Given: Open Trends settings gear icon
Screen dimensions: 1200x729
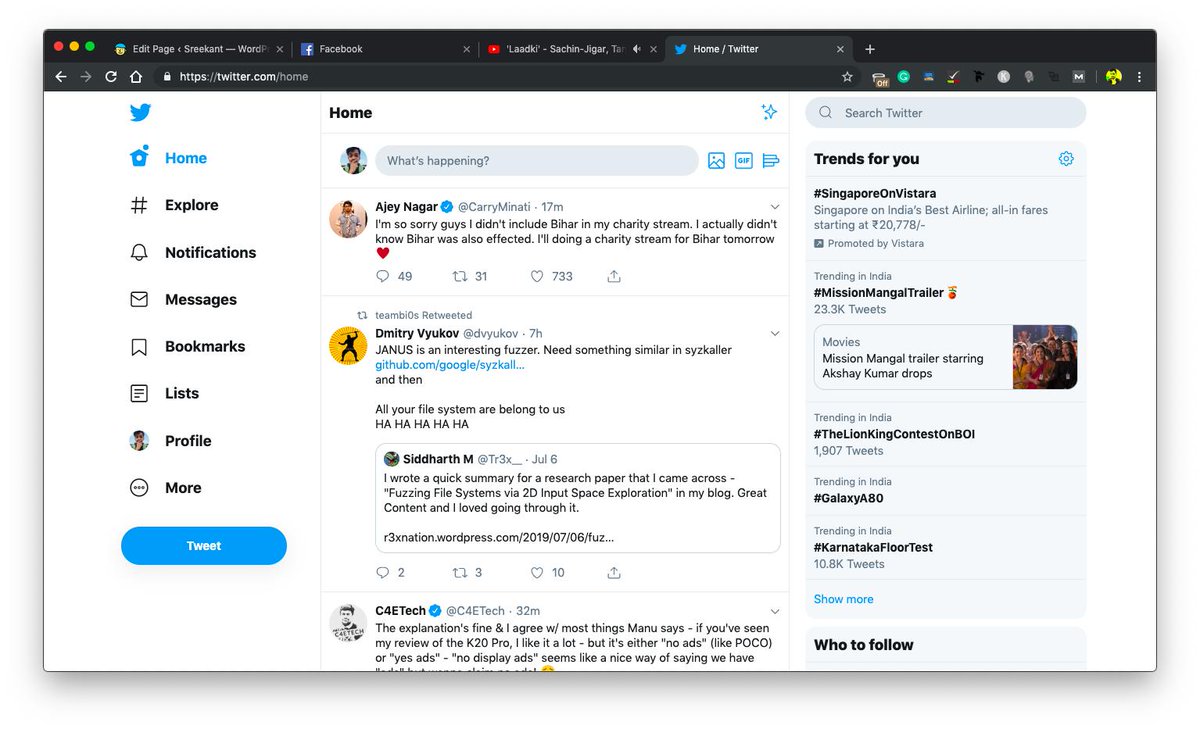Looking at the screenshot, I should [x=1066, y=158].
